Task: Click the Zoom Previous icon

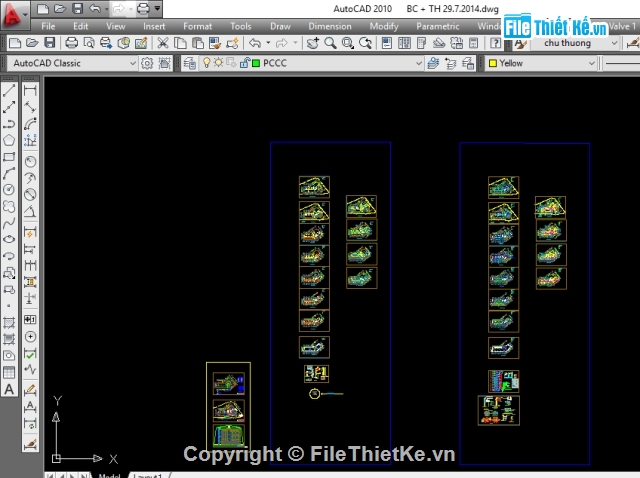Action: (365, 43)
